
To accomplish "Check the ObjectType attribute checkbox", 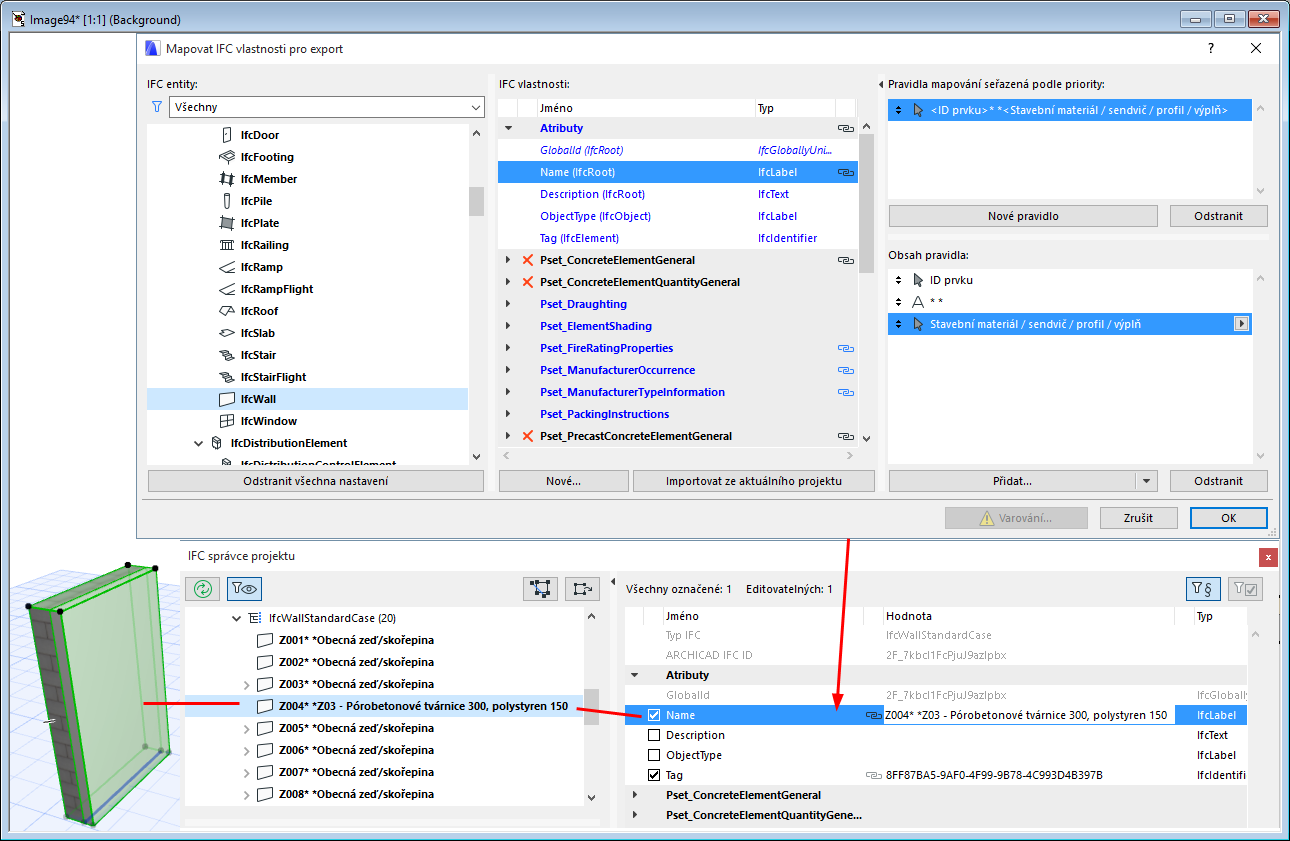I will [x=654, y=755].
